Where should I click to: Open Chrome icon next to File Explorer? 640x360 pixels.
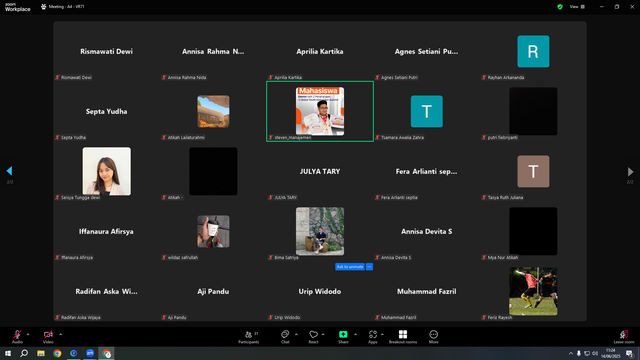coord(57,353)
